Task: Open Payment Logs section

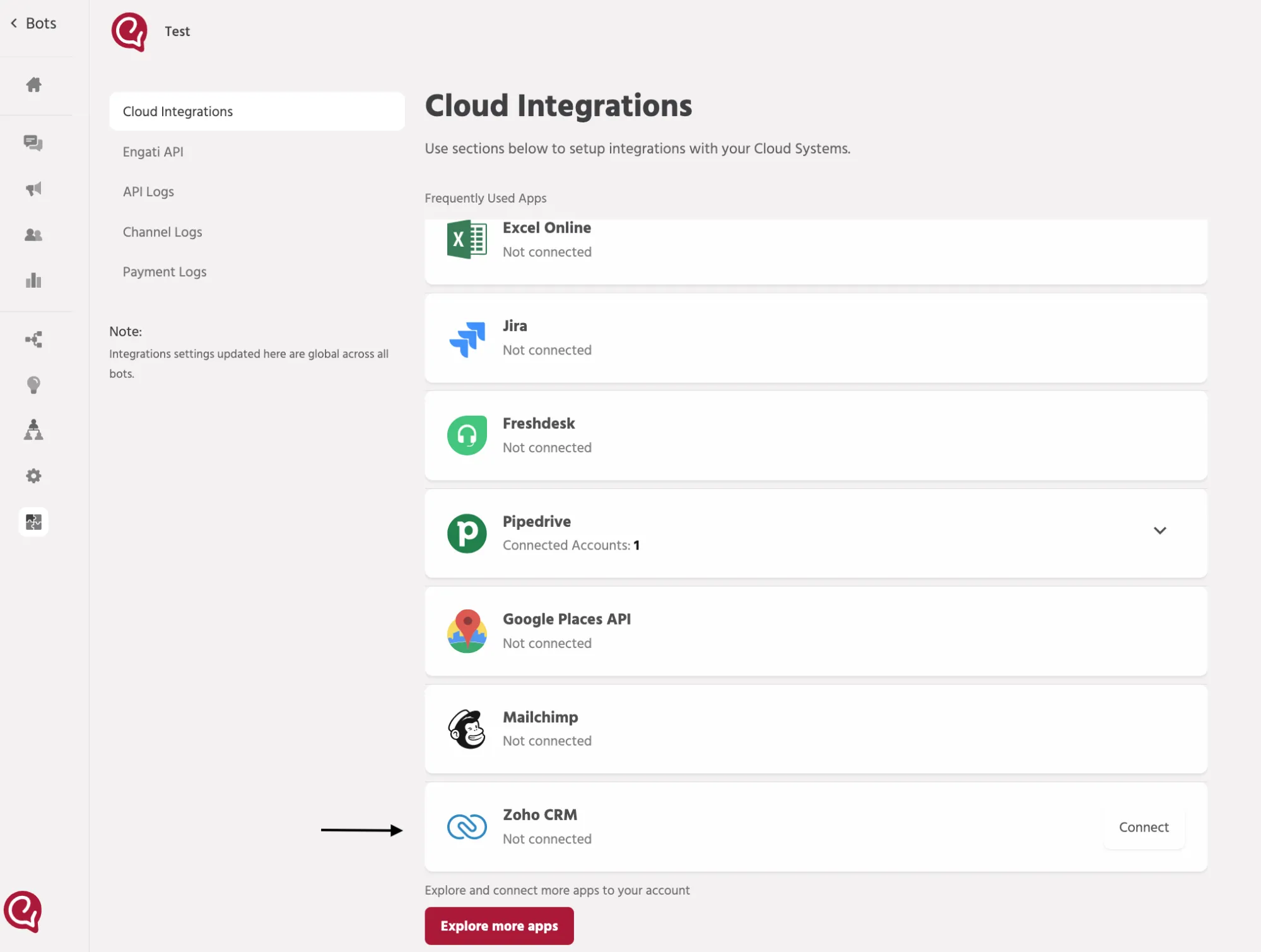Action: pyautogui.click(x=165, y=271)
